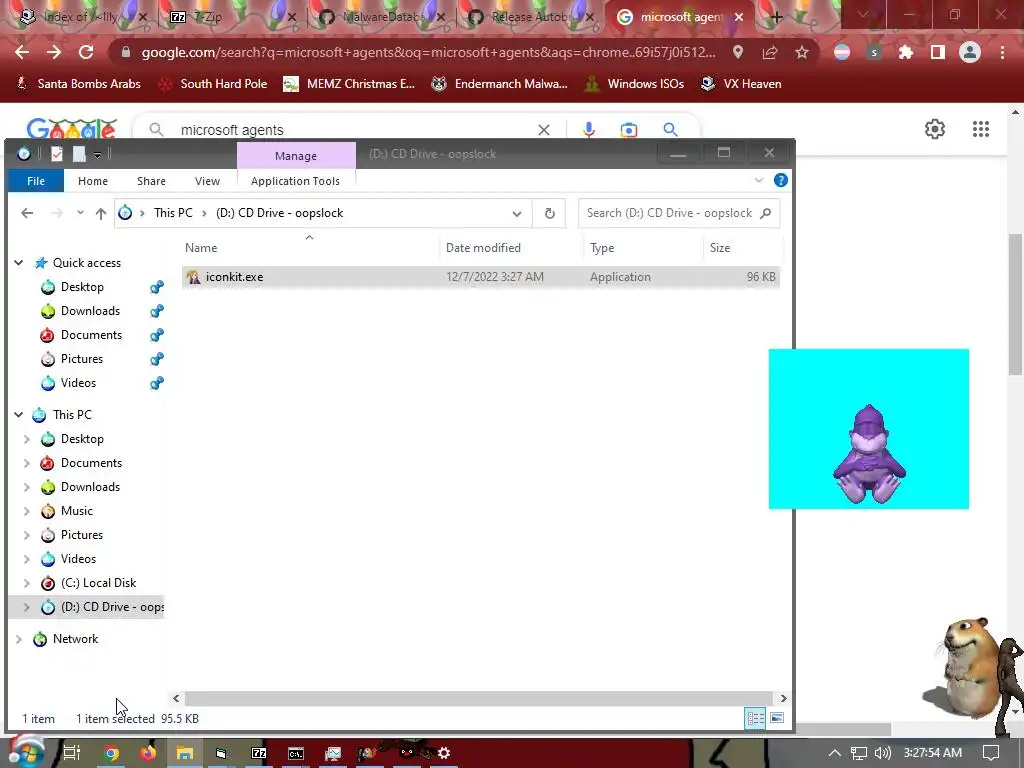The width and height of the screenshot is (1024, 768).
Task: Clear the Google search box
Action: point(543,130)
